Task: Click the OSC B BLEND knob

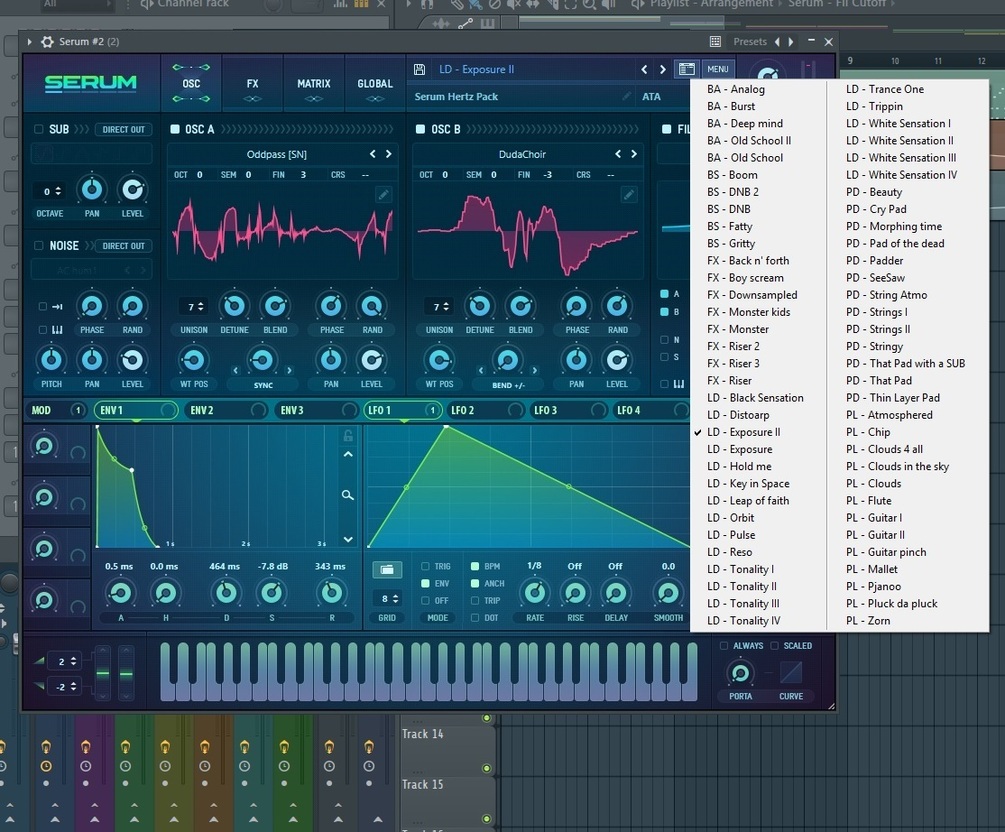Action: (520, 306)
